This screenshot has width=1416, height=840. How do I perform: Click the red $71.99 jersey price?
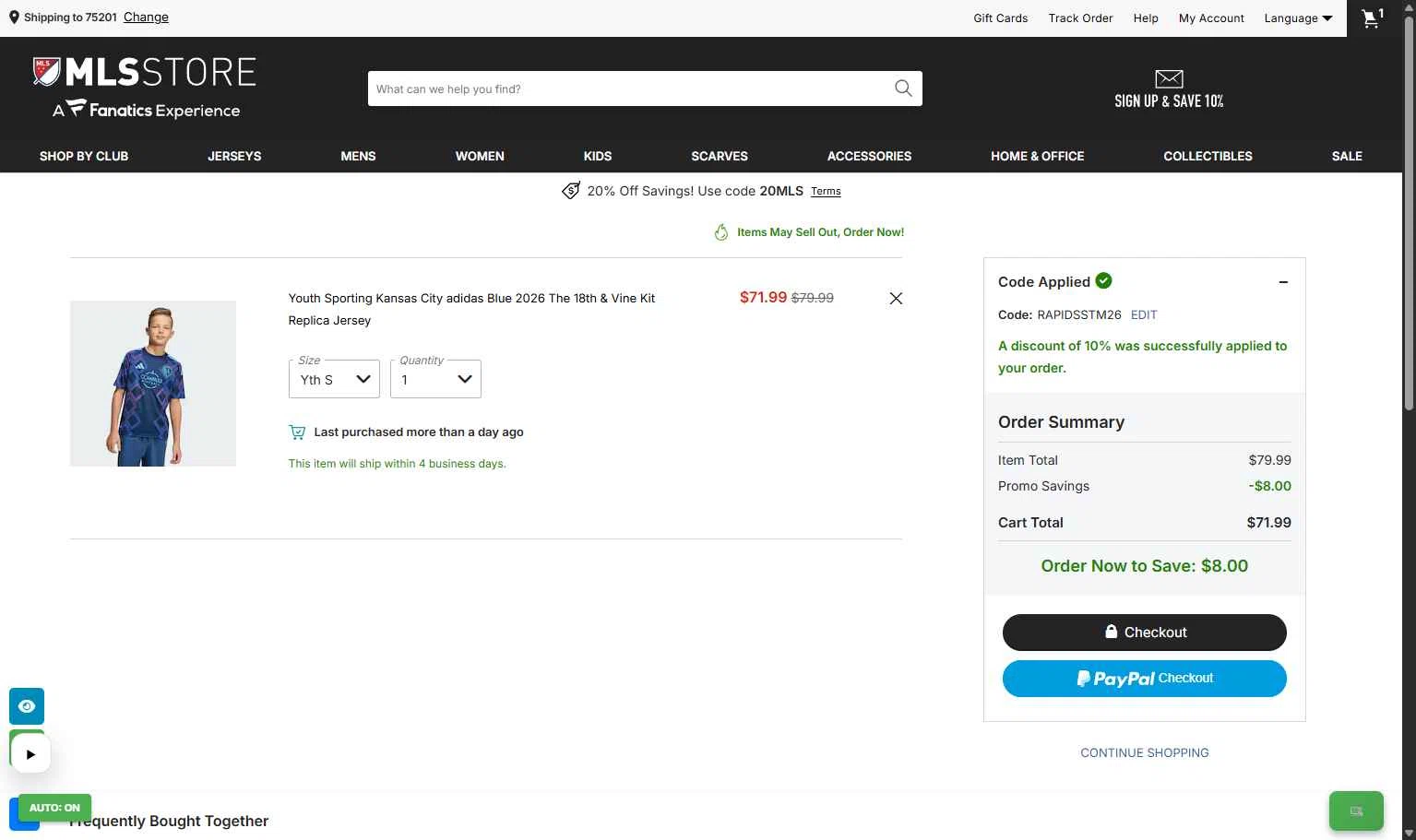point(763,297)
